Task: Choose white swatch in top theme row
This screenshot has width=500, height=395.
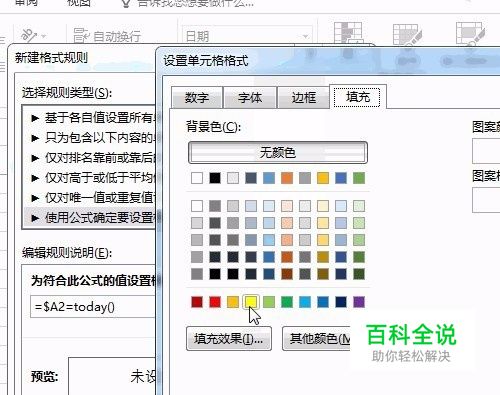Action: coord(197,178)
